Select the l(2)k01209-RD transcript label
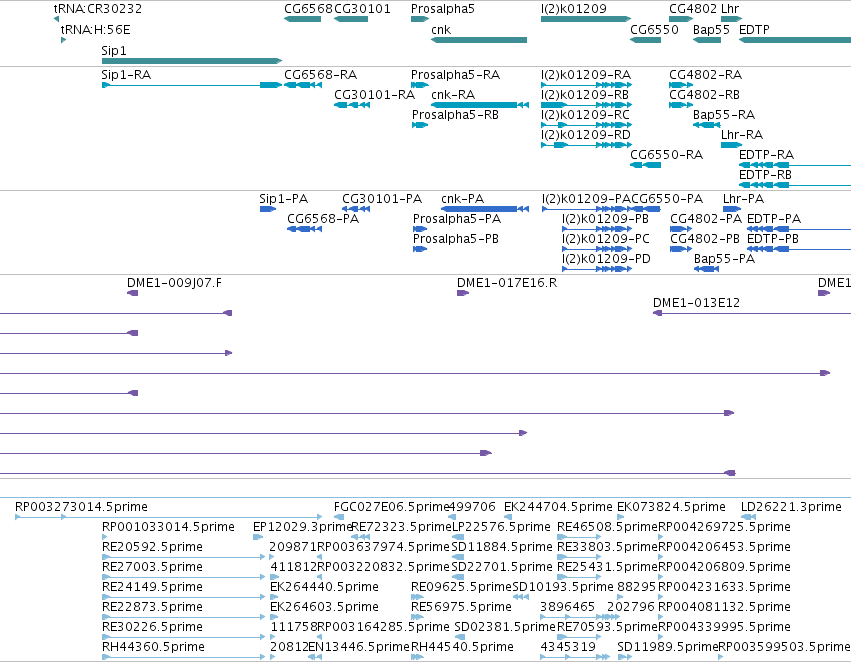The width and height of the screenshot is (851, 662). 586,135
